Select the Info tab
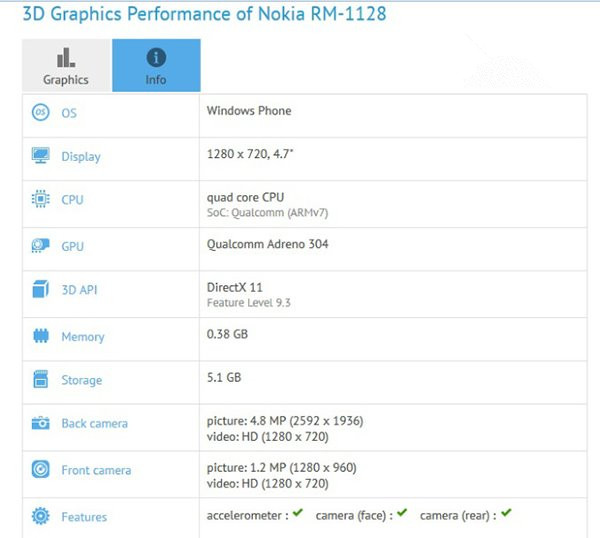600x538 pixels. pos(156,66)
